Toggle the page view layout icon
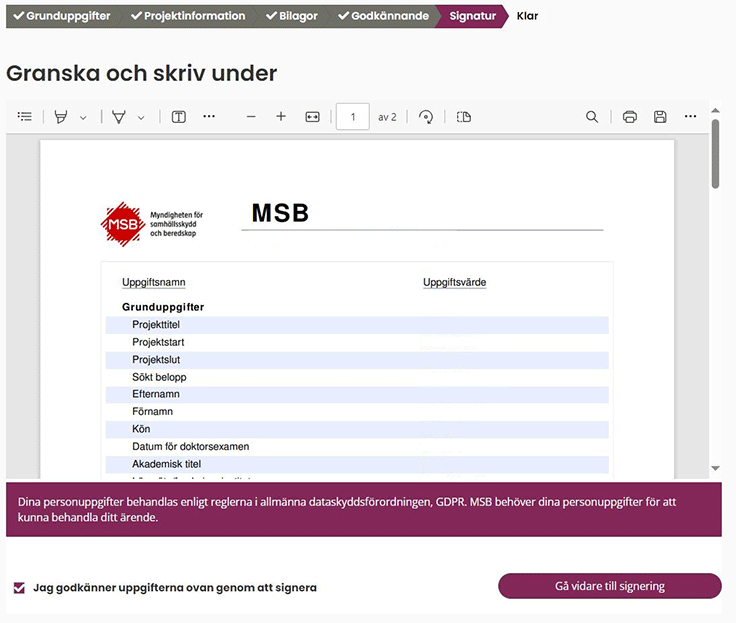Viewport: 736px width, 623px height. (463, 117)
